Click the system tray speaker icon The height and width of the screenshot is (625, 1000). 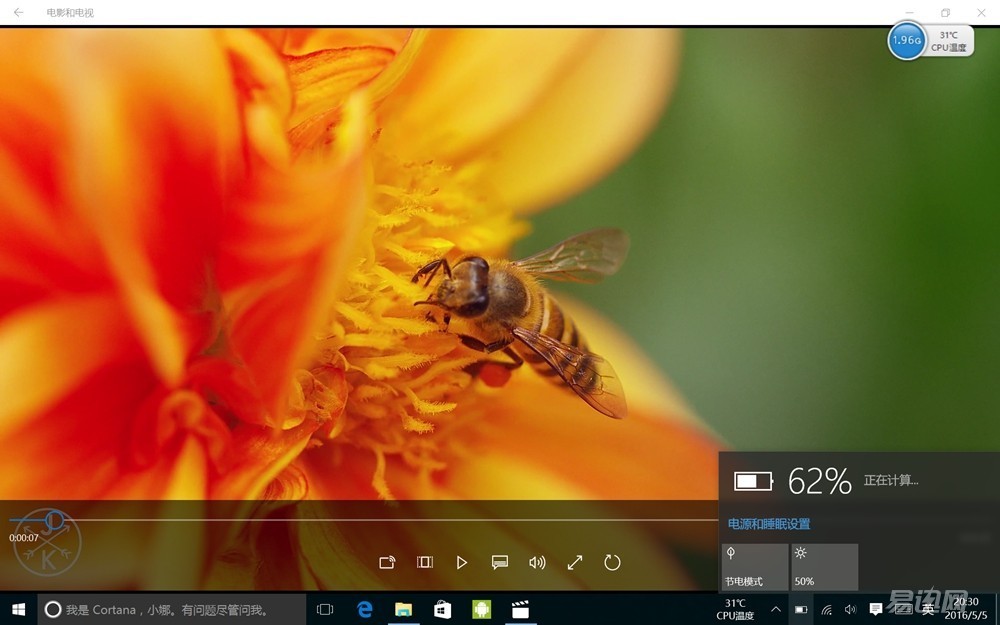coord(850,610)
